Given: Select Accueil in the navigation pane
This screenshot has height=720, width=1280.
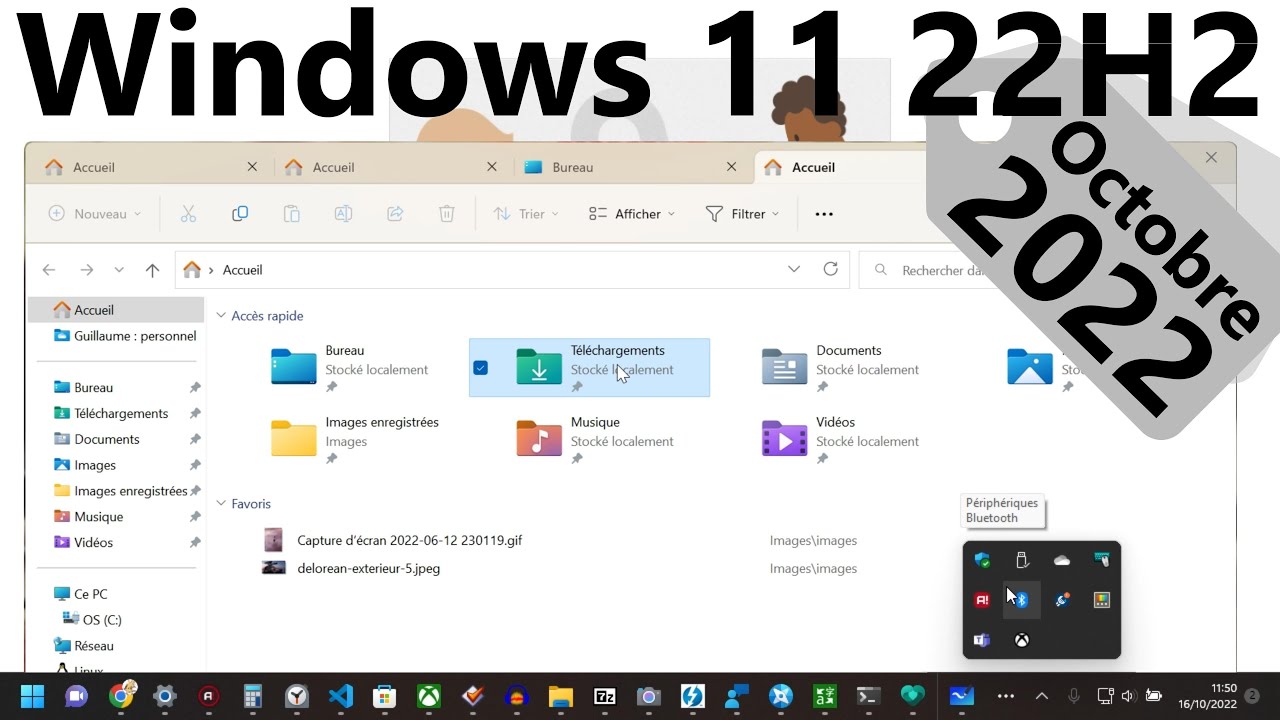Looking at the screenshot, I should pos(116,310).
